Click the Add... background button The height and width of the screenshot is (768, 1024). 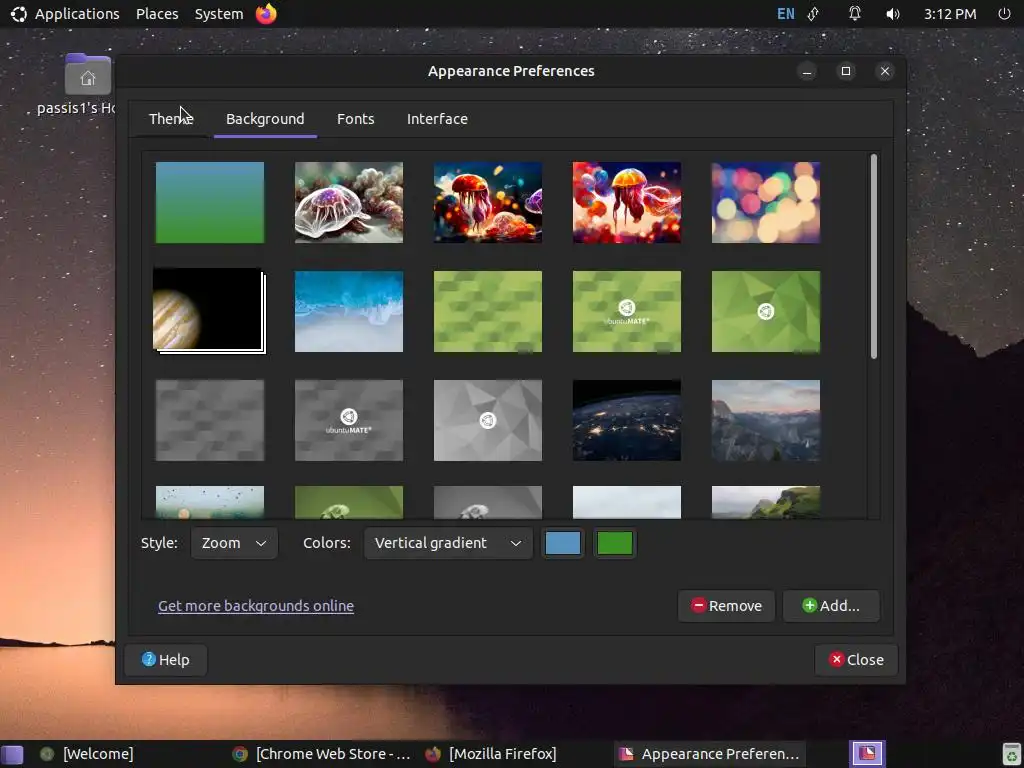(831, 605)
